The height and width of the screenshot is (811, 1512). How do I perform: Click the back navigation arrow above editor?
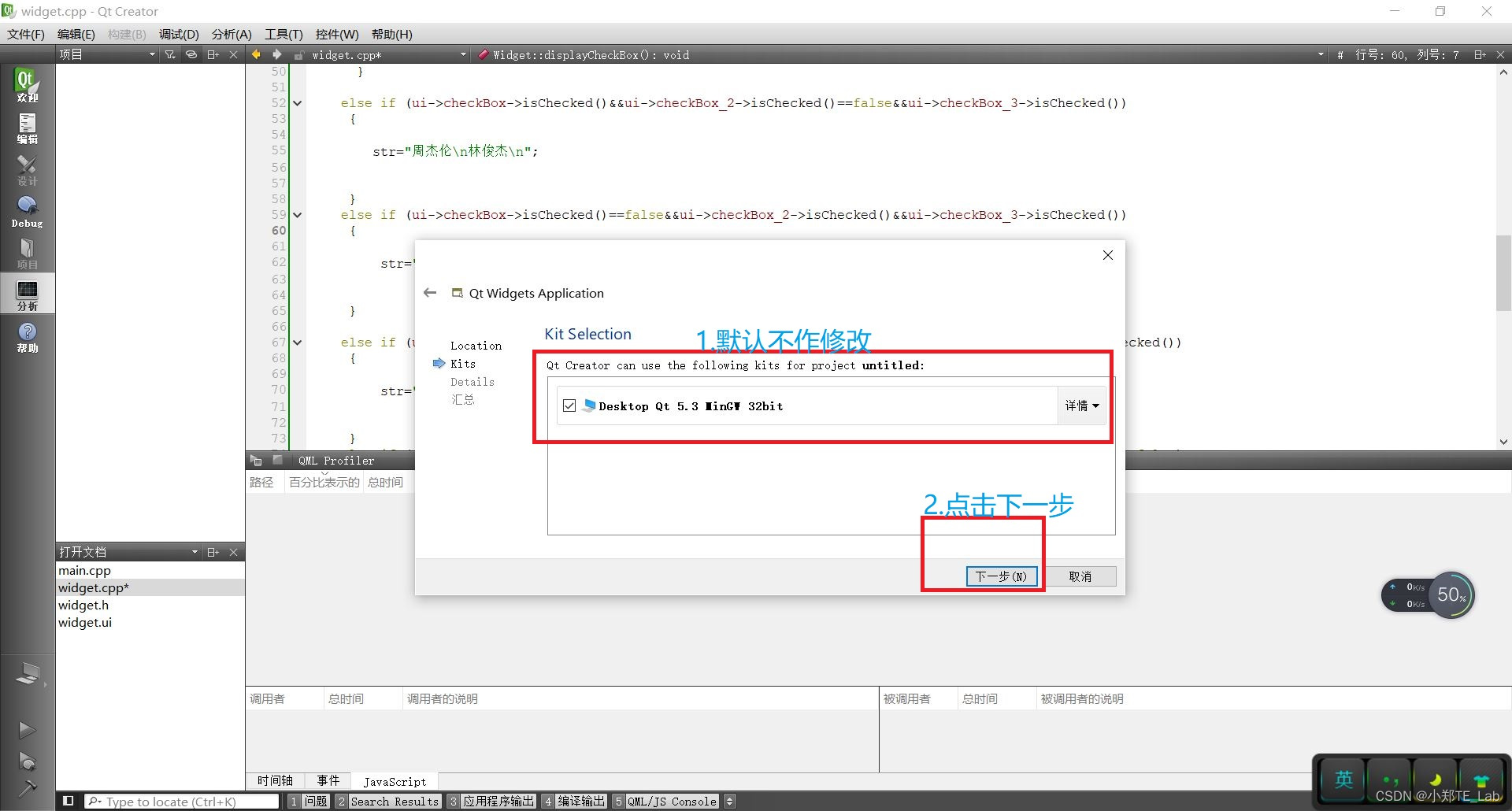pyautogui.click(x=255, y=54)
